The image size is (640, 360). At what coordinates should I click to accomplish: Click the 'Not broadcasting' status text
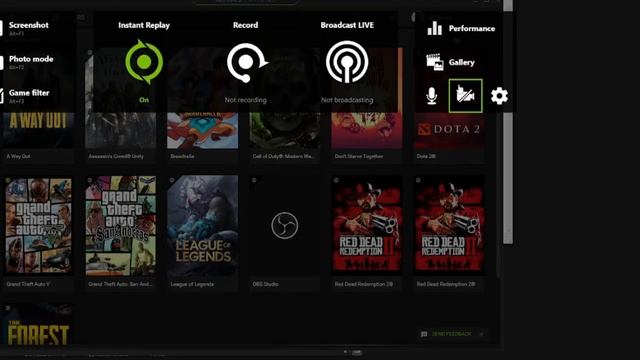[347, 100]
